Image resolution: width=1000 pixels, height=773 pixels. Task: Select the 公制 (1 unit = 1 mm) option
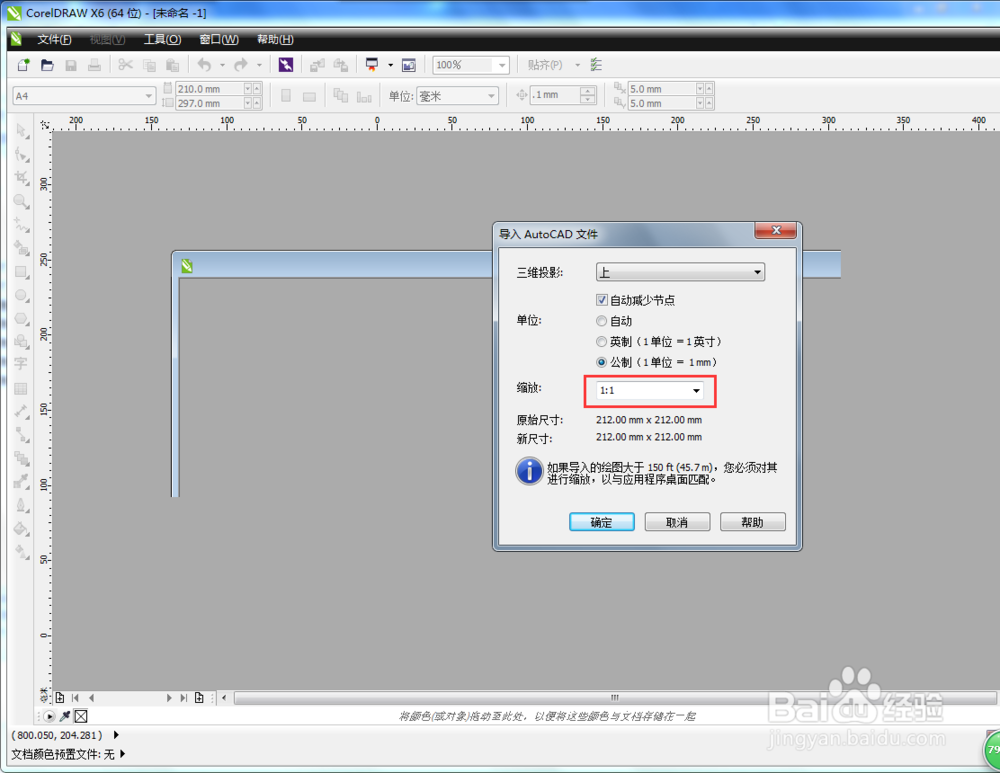(x=601, y=362)
